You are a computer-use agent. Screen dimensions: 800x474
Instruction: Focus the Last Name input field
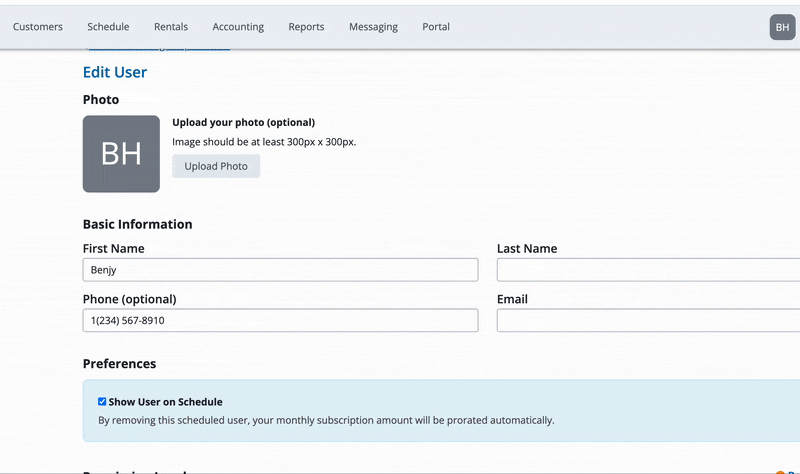(x=648, y=269)
